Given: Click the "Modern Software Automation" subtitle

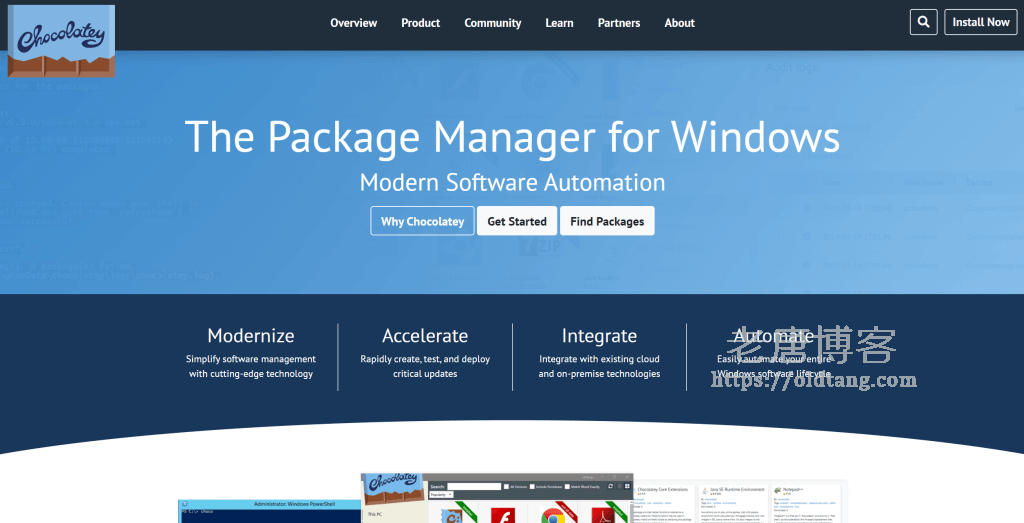Looking at the screenshot, I should 513,182.
